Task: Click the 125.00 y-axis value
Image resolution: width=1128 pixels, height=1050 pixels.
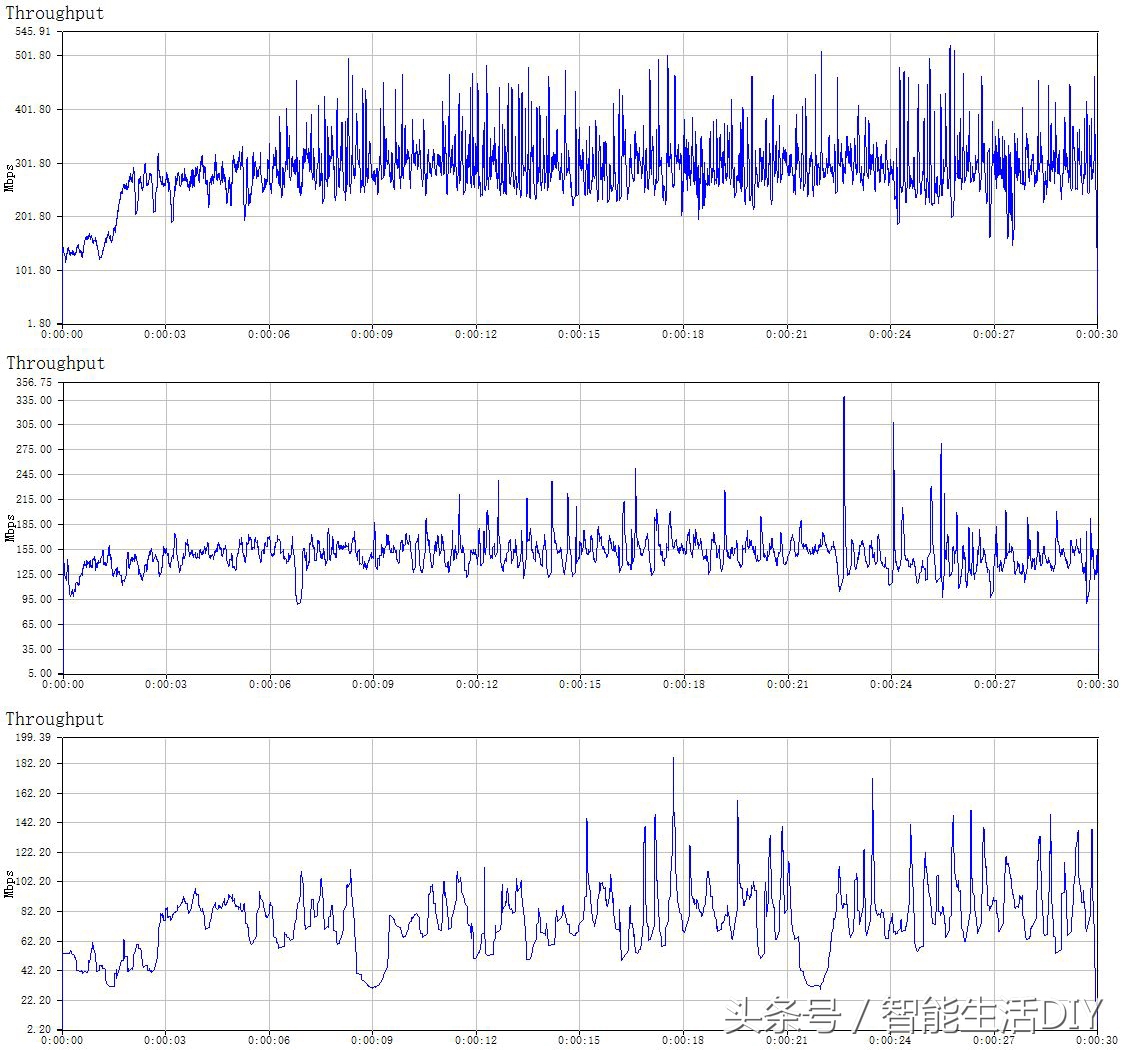Action: point(35,574)
